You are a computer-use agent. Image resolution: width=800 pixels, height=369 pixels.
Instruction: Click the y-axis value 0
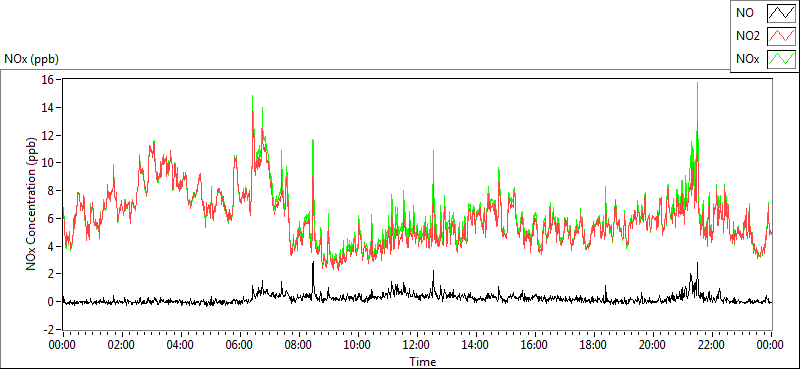tap(52, 302)
